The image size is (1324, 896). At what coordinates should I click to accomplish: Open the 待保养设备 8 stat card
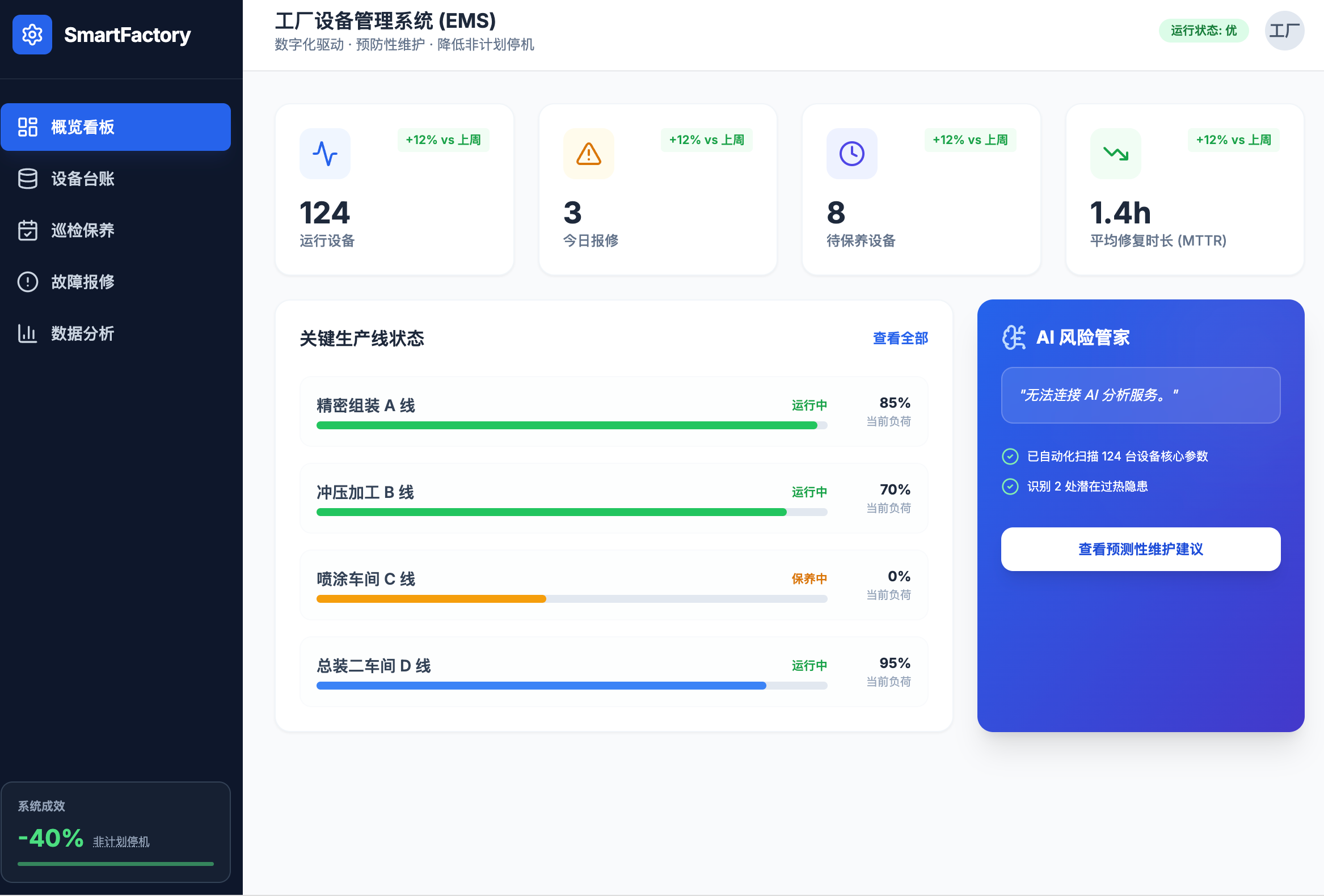[x=921, y=189]
